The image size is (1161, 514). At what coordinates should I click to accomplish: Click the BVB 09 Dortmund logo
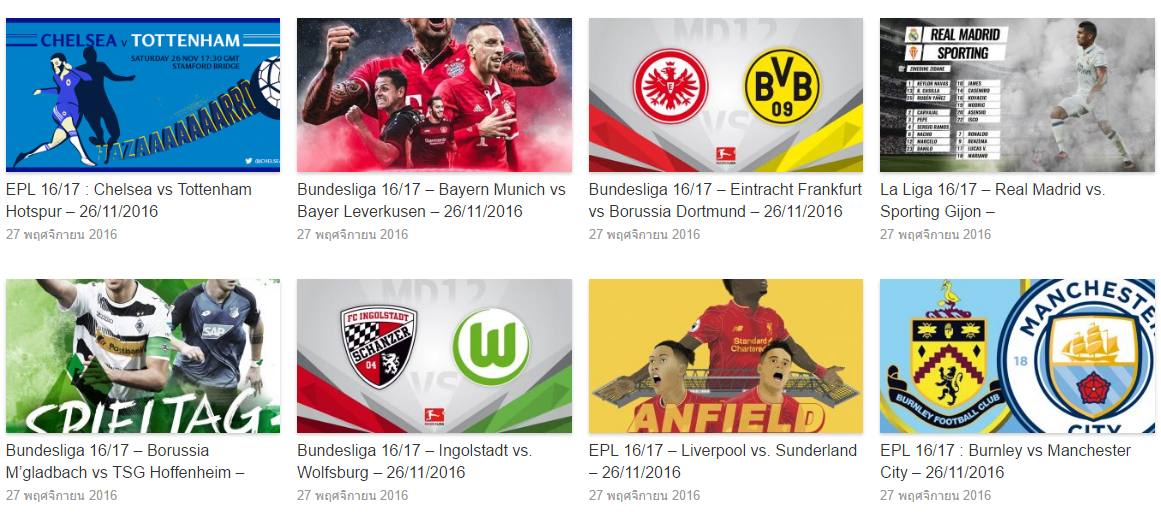(x=782, y=87)
